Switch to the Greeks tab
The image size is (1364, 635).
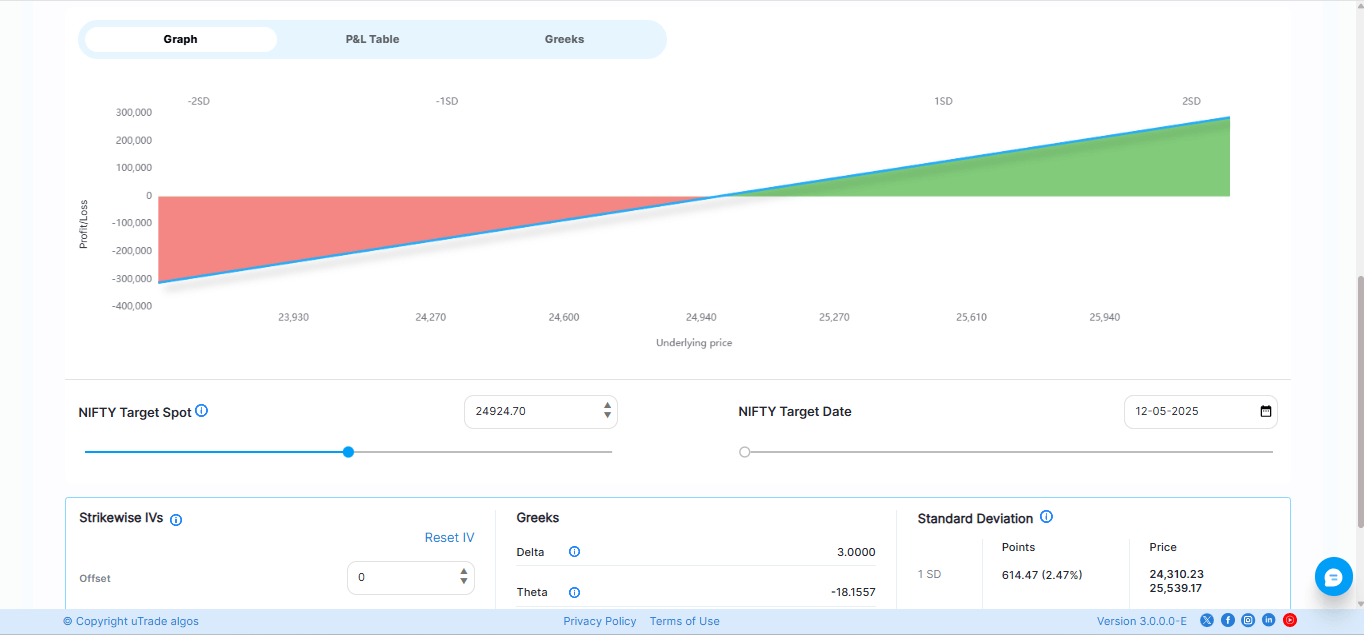coord(564,39)
